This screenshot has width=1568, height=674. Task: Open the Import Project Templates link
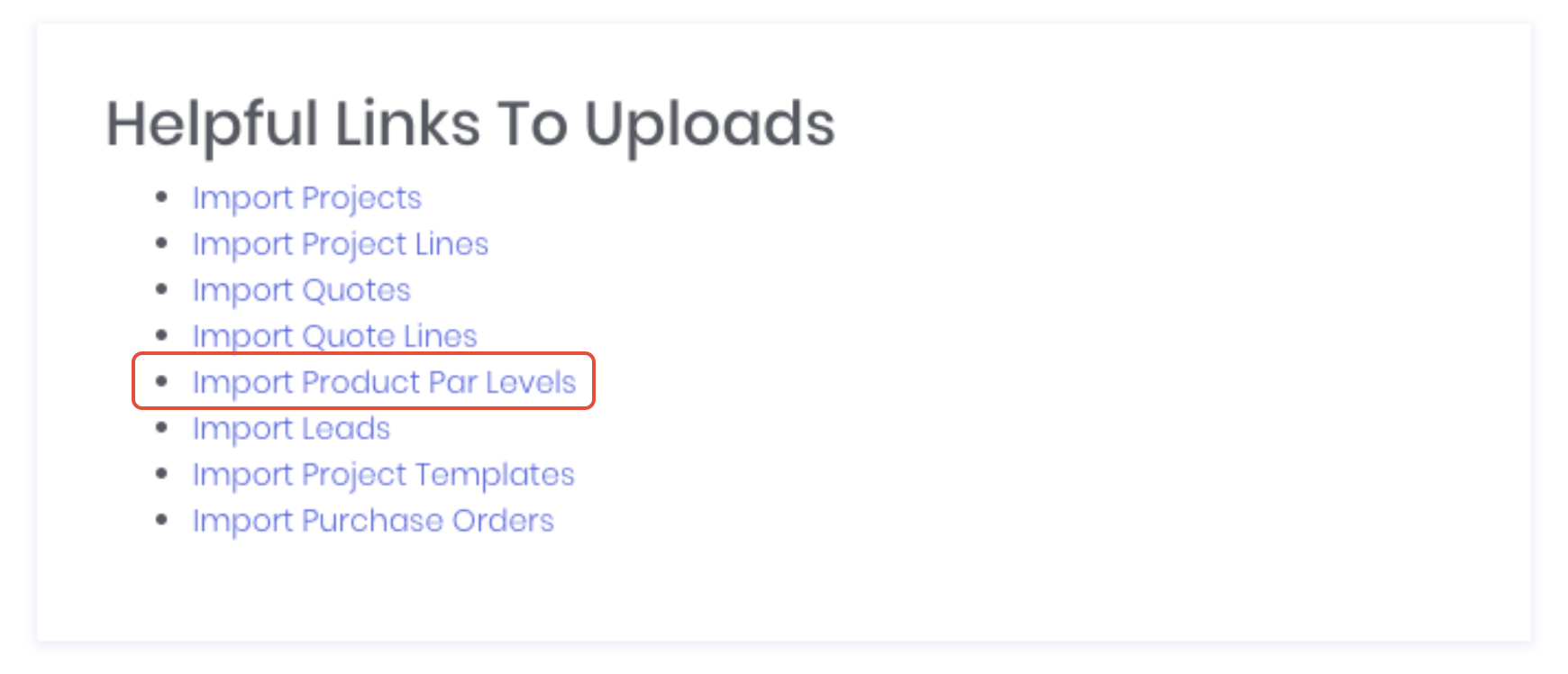coord(382,475)
